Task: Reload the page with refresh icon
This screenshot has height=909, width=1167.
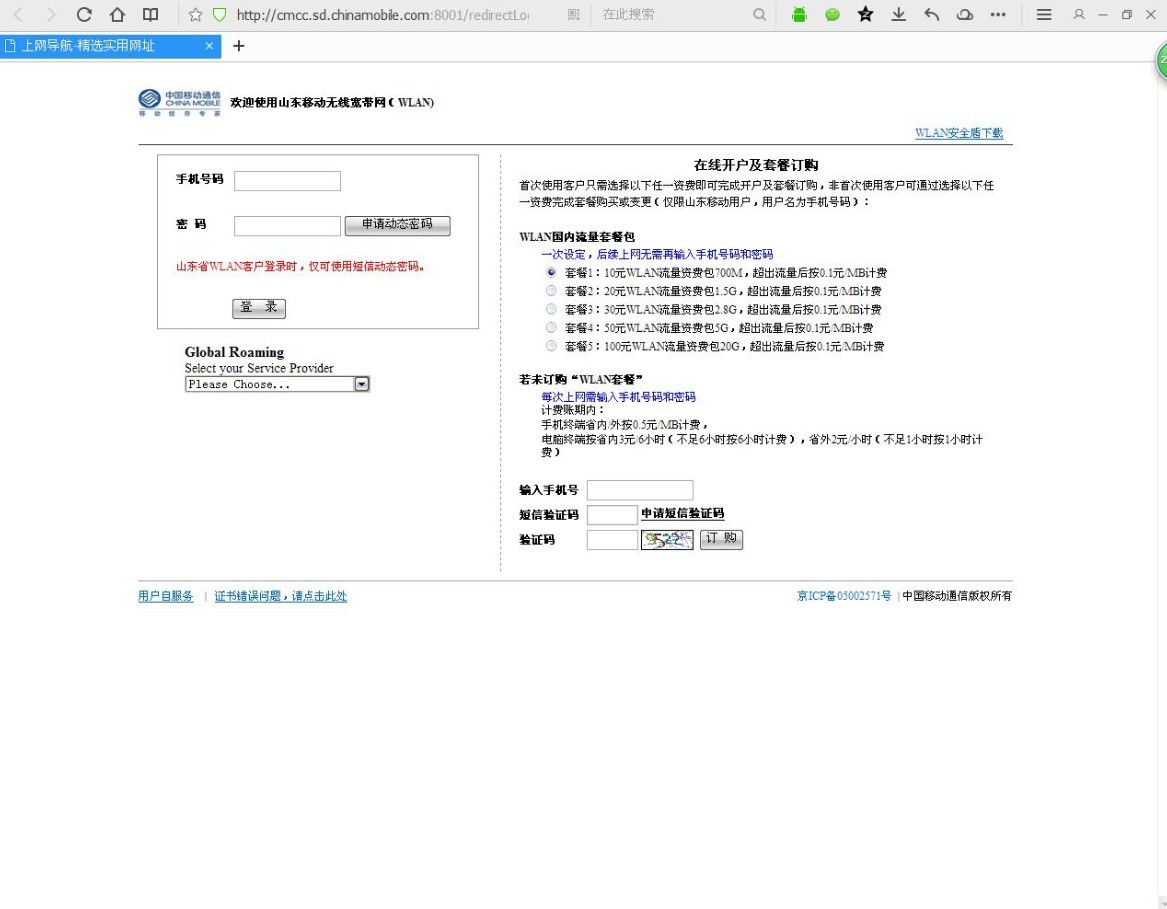Action: (84, 15)
